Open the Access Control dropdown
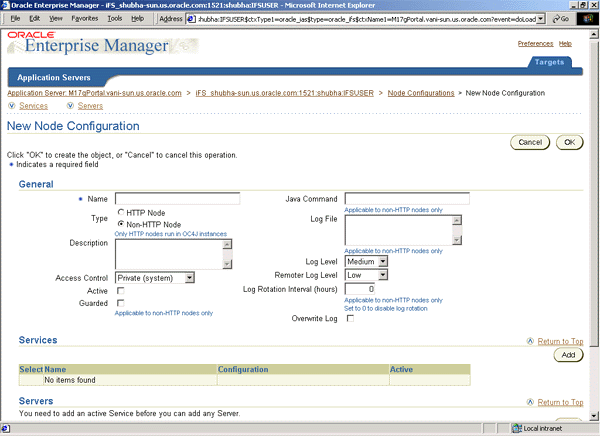Screen dimensions: 600x436 pos(155,278)
